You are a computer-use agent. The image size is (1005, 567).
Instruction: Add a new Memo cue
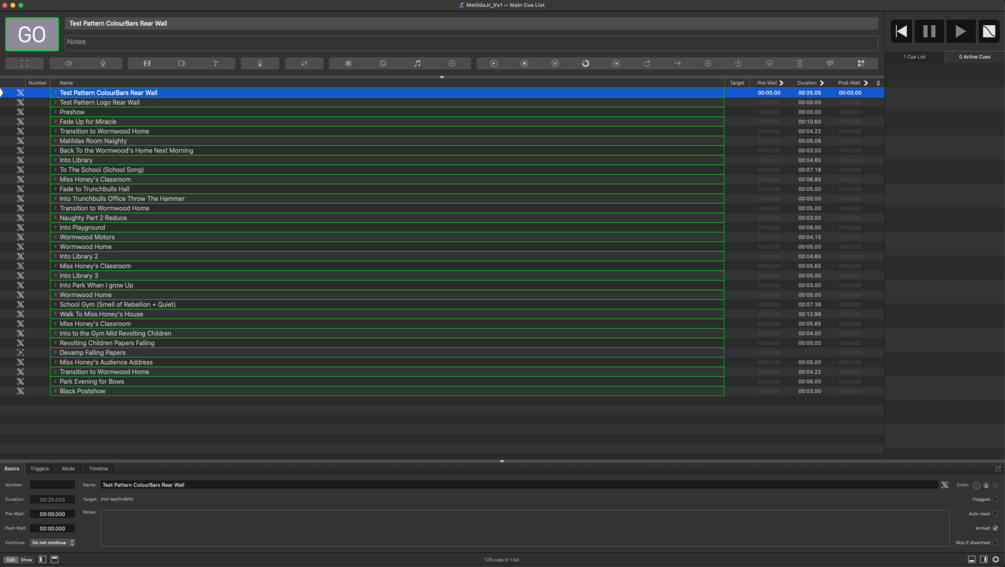click(830, 63)
